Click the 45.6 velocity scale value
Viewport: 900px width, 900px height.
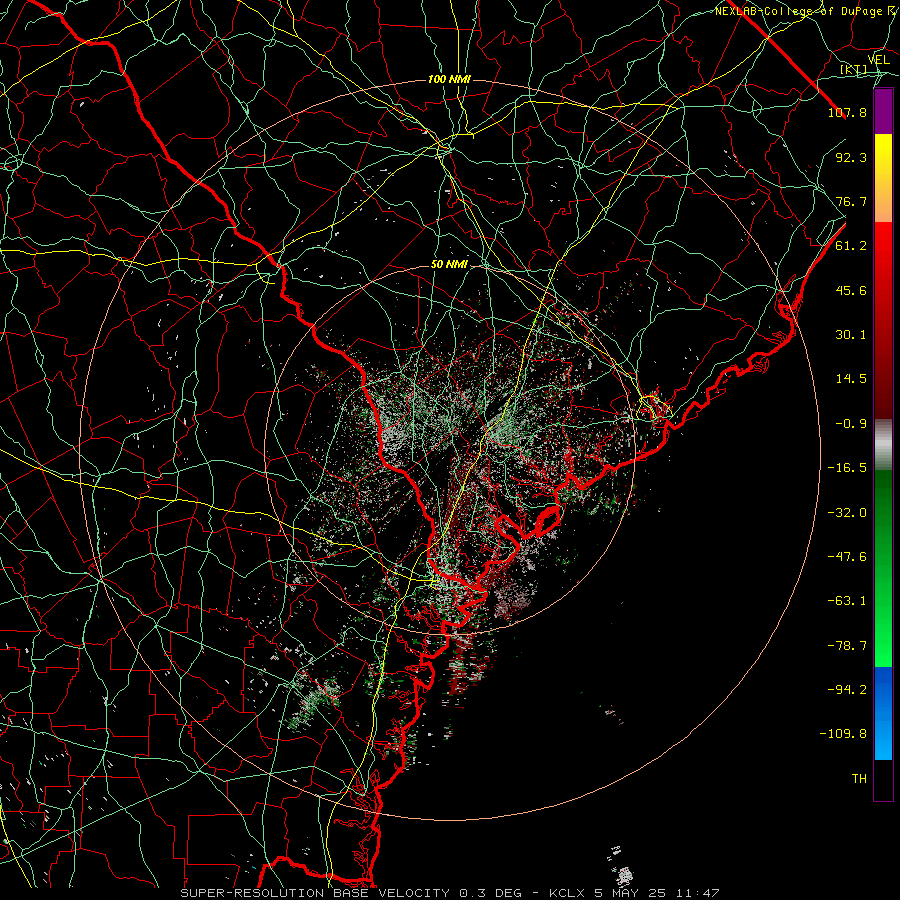click(851, 290)
